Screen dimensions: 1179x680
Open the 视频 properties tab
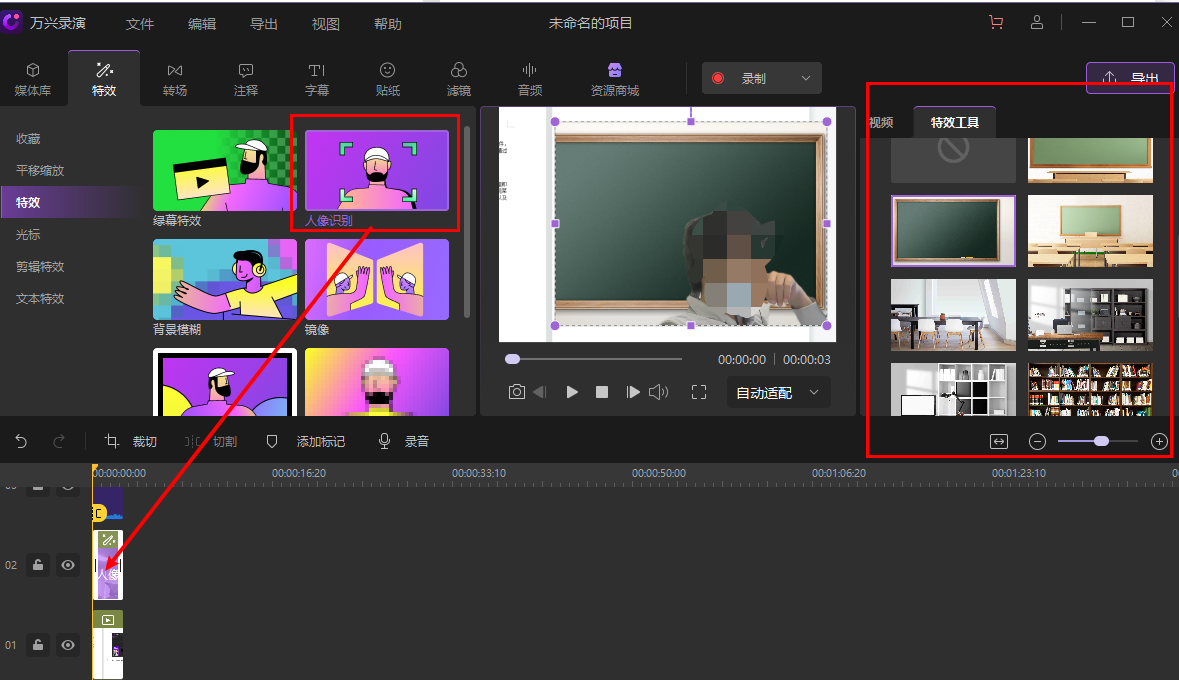point(881,123)
